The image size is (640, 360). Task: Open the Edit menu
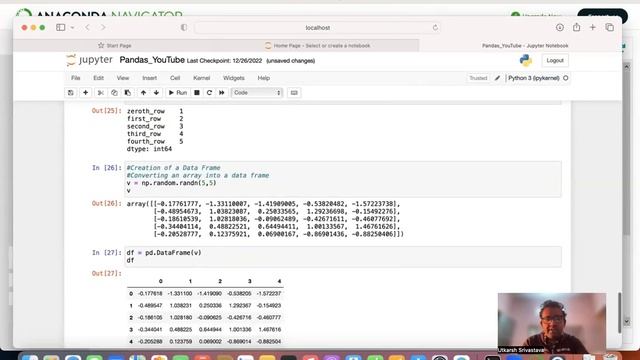point(98,78)
